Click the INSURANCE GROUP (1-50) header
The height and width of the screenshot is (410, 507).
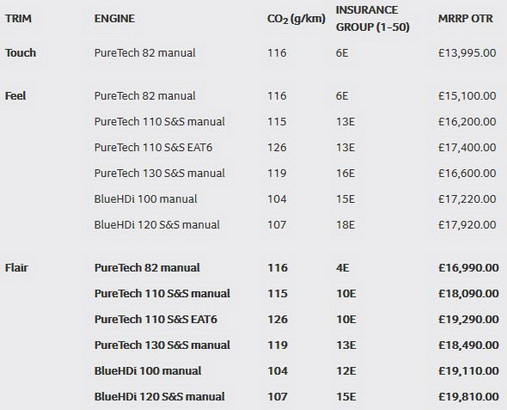tap(373, 19)
